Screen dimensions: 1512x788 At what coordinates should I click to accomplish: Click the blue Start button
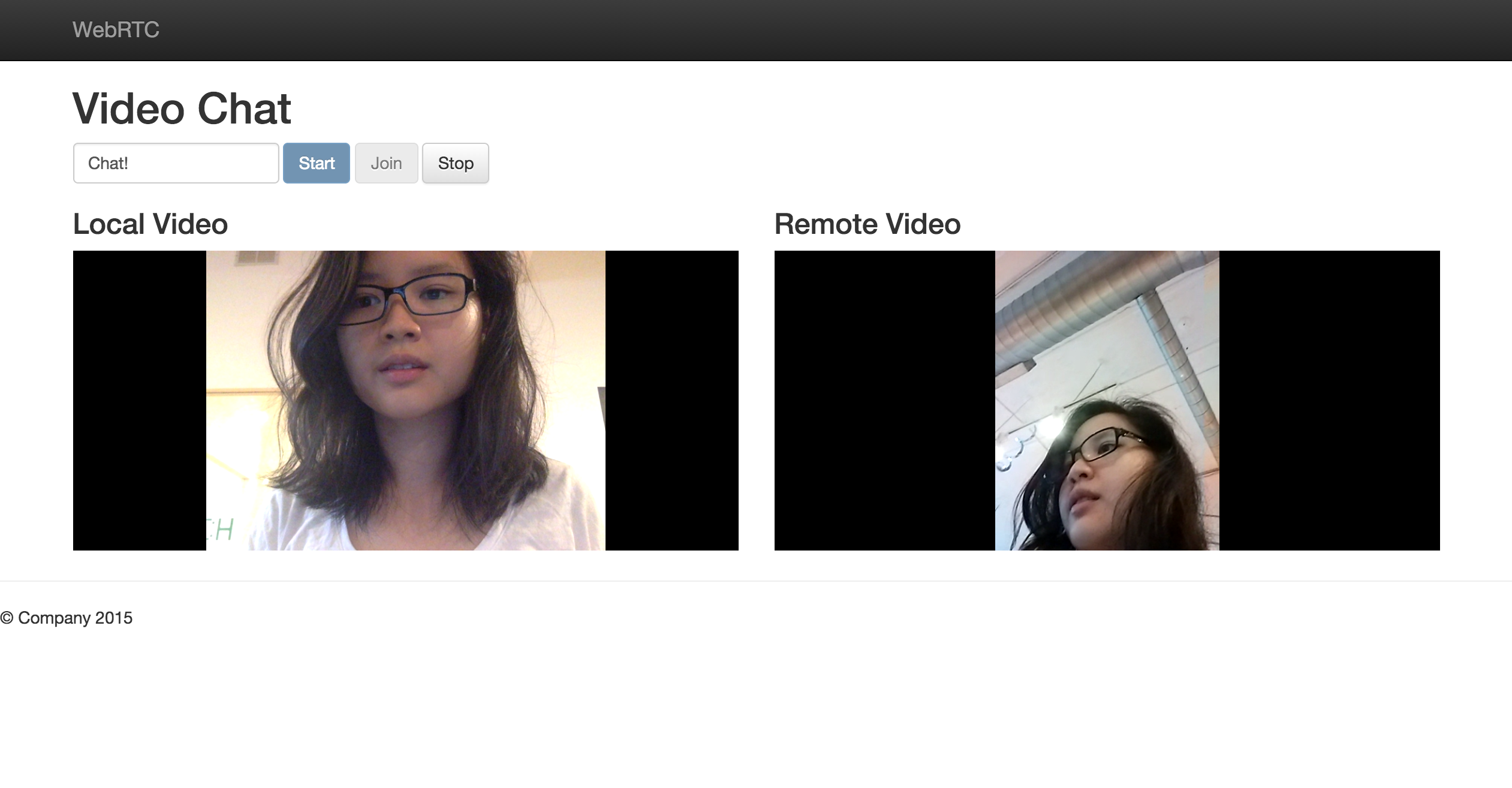pyautogui.click(x=317, y=163)
